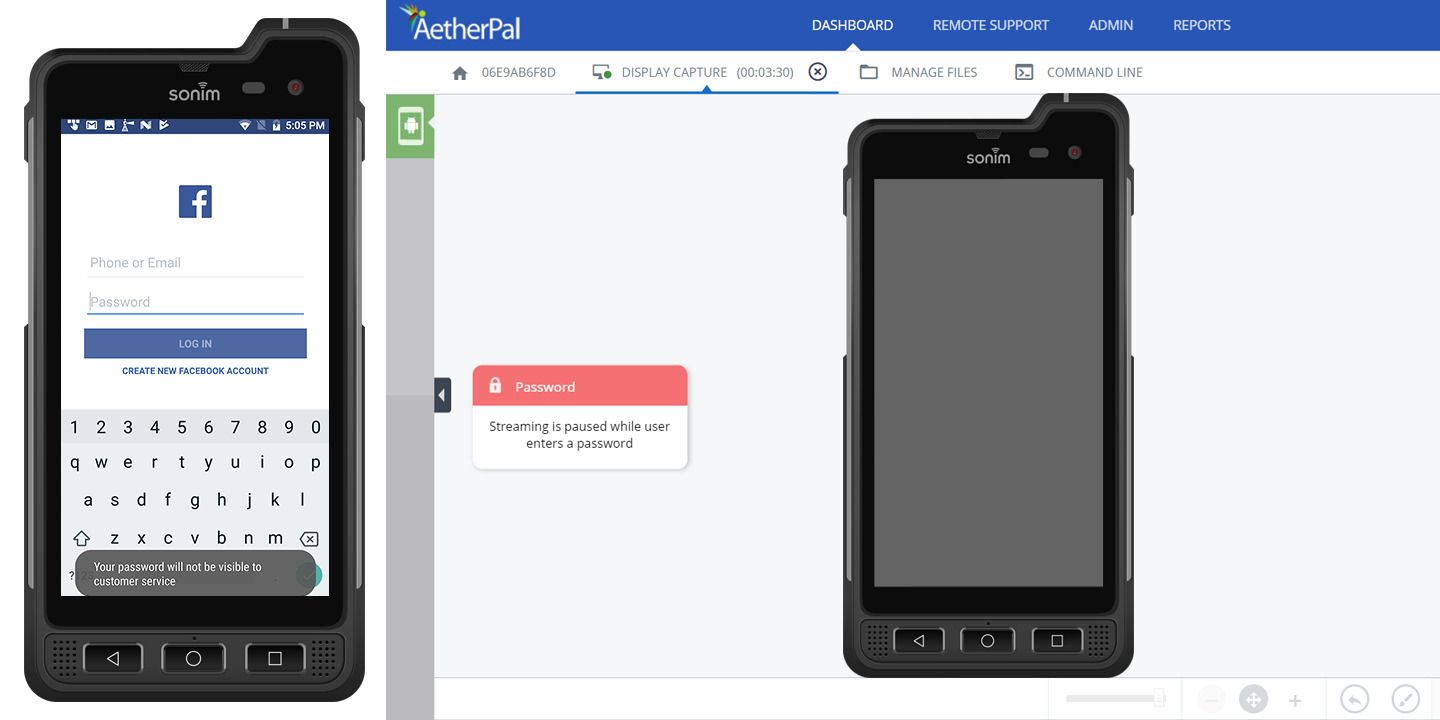Viewport: 1440px width, 720px height.
Task: Switch to the Manage Files tab
Action: pyautogui.click(x=919, y=72)
